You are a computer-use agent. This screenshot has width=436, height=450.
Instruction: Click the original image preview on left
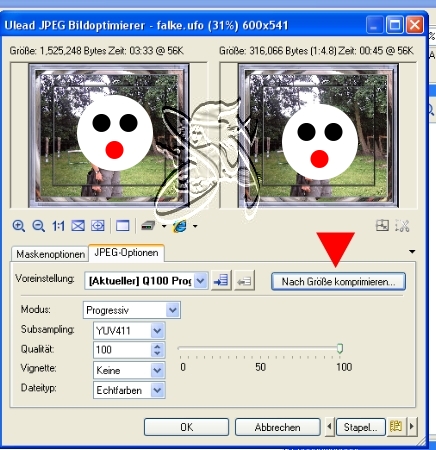(109, 135)
